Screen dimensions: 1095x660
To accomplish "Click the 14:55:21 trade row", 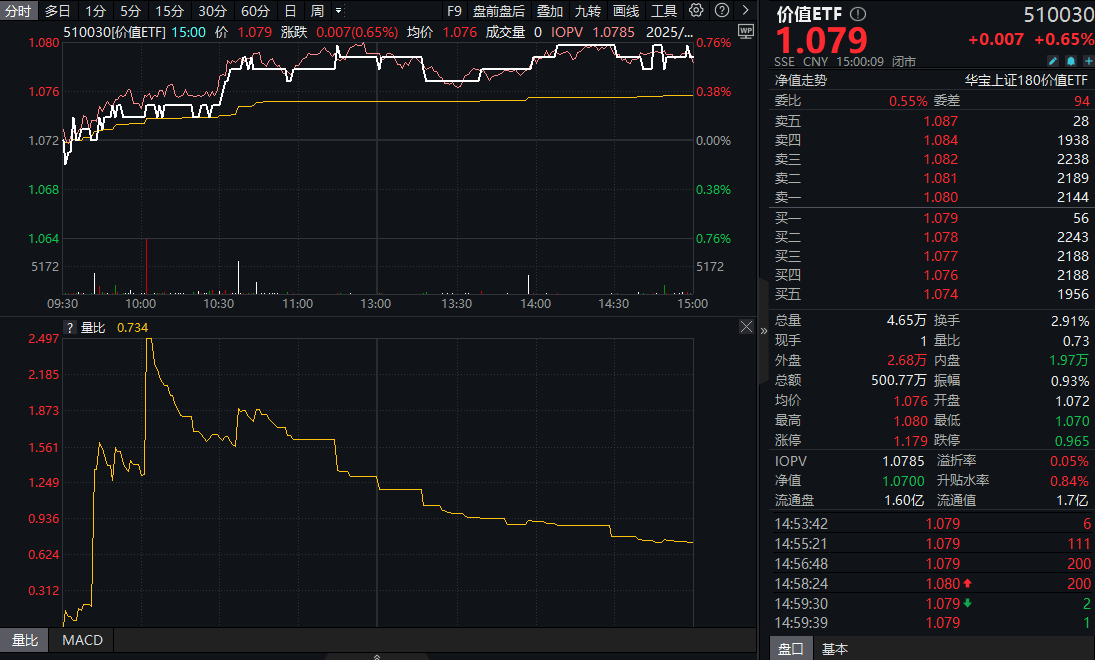I will point(932,543).
